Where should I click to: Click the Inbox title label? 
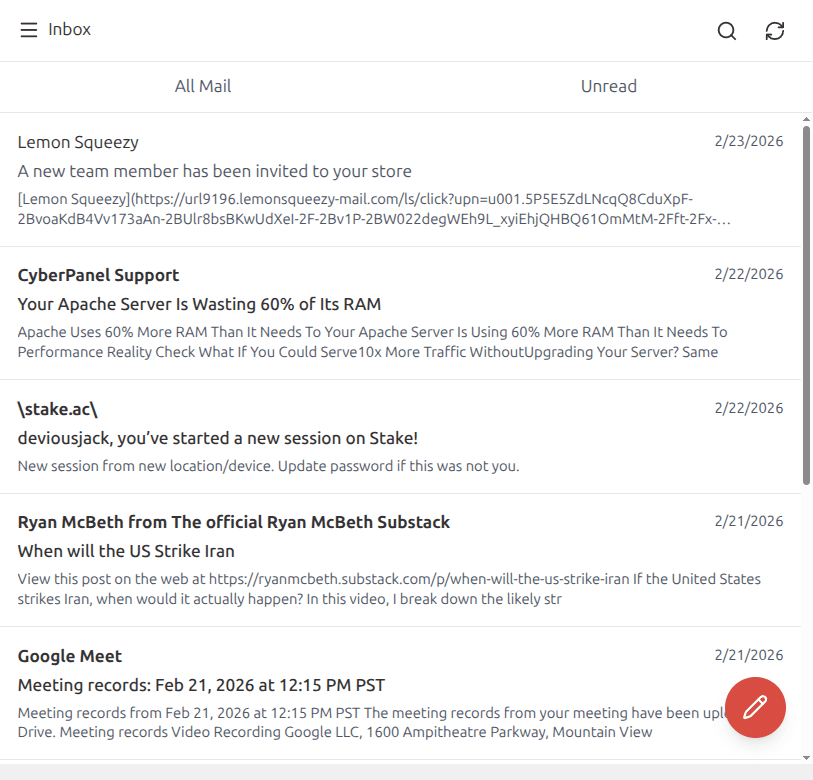[x=70, y=30]
